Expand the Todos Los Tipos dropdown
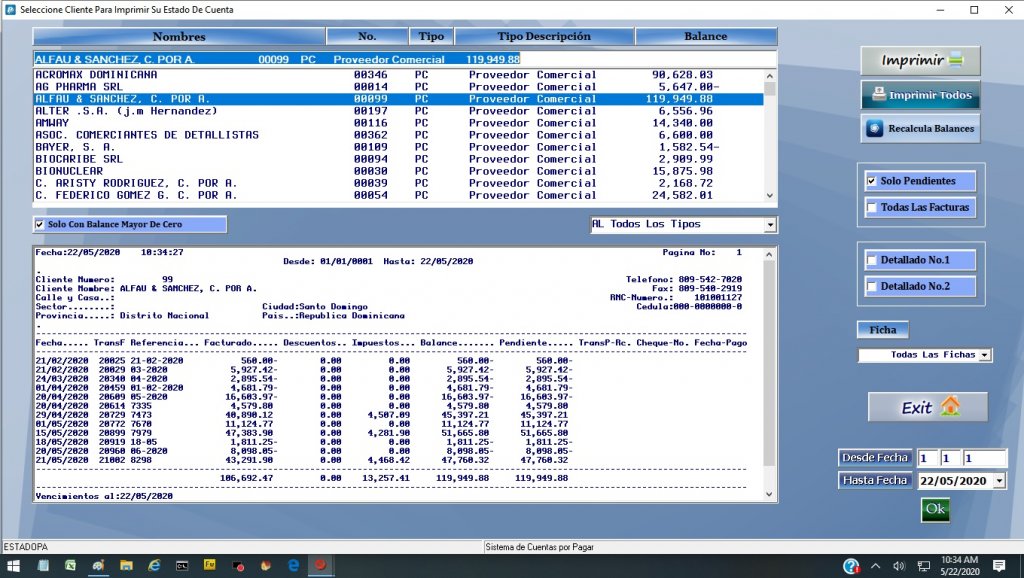The height and width of the screenshot is (578, 1024). point(769,225)
